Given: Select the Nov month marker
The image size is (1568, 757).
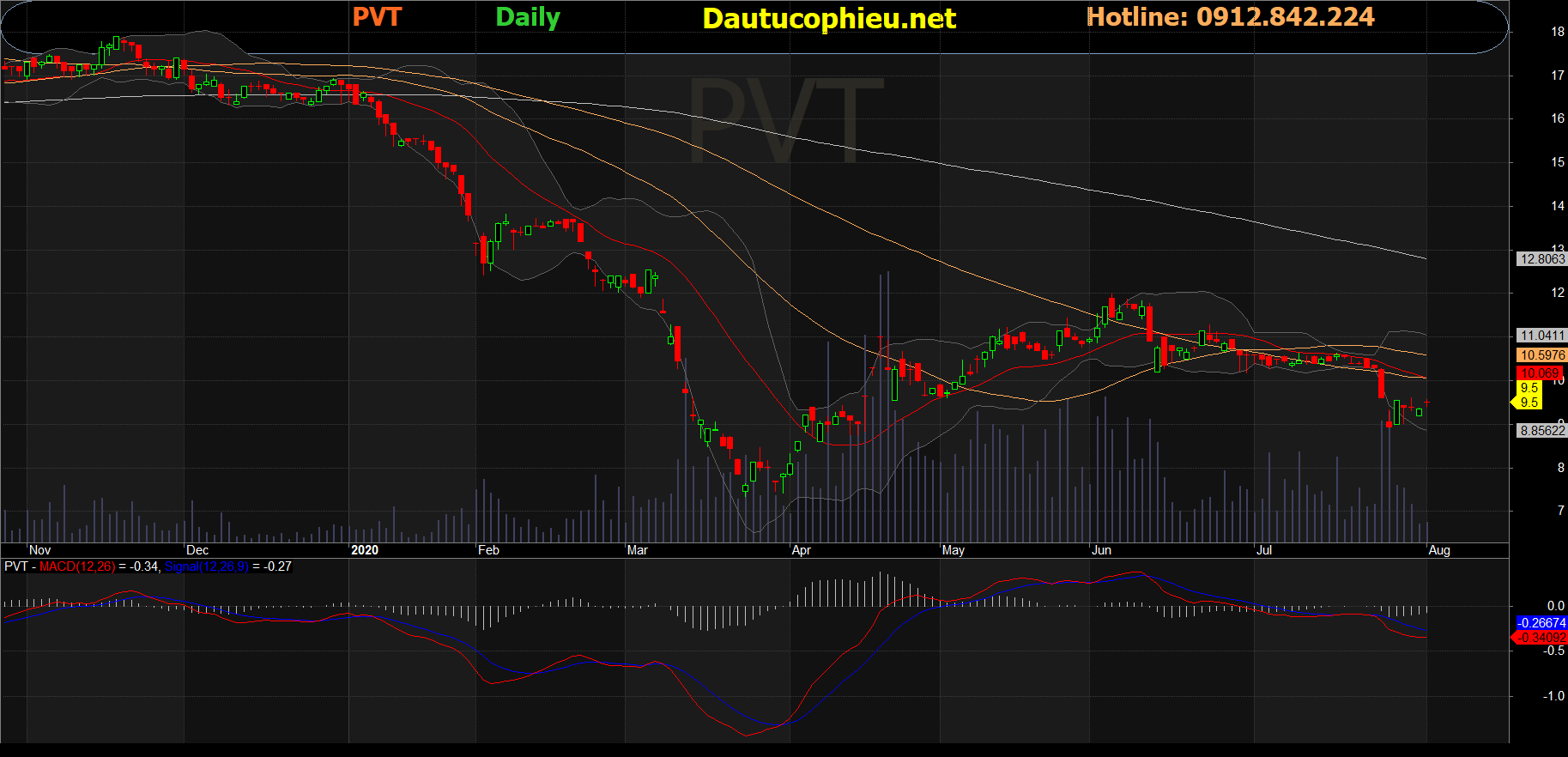Looking at the screenshot, I should (x=39, y=550).
